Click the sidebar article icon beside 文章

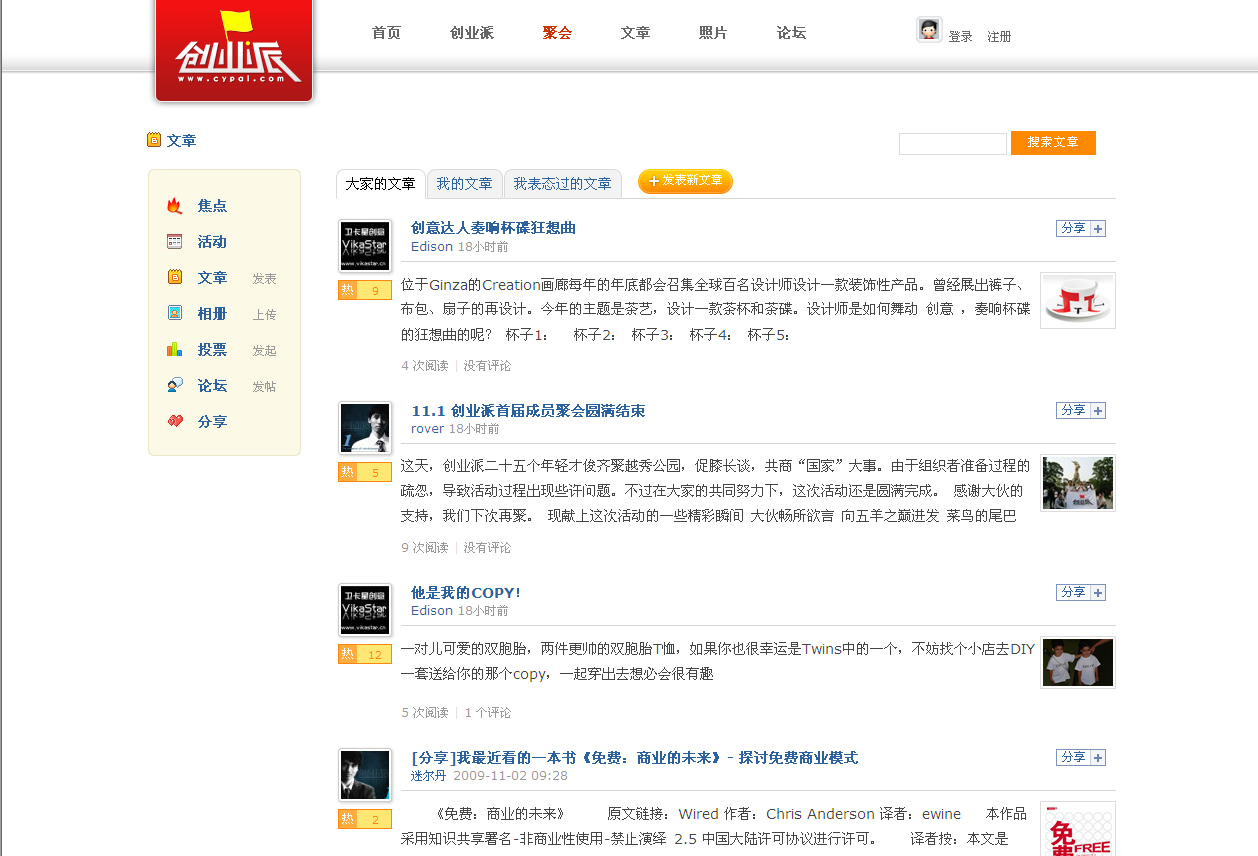(175, 277)
